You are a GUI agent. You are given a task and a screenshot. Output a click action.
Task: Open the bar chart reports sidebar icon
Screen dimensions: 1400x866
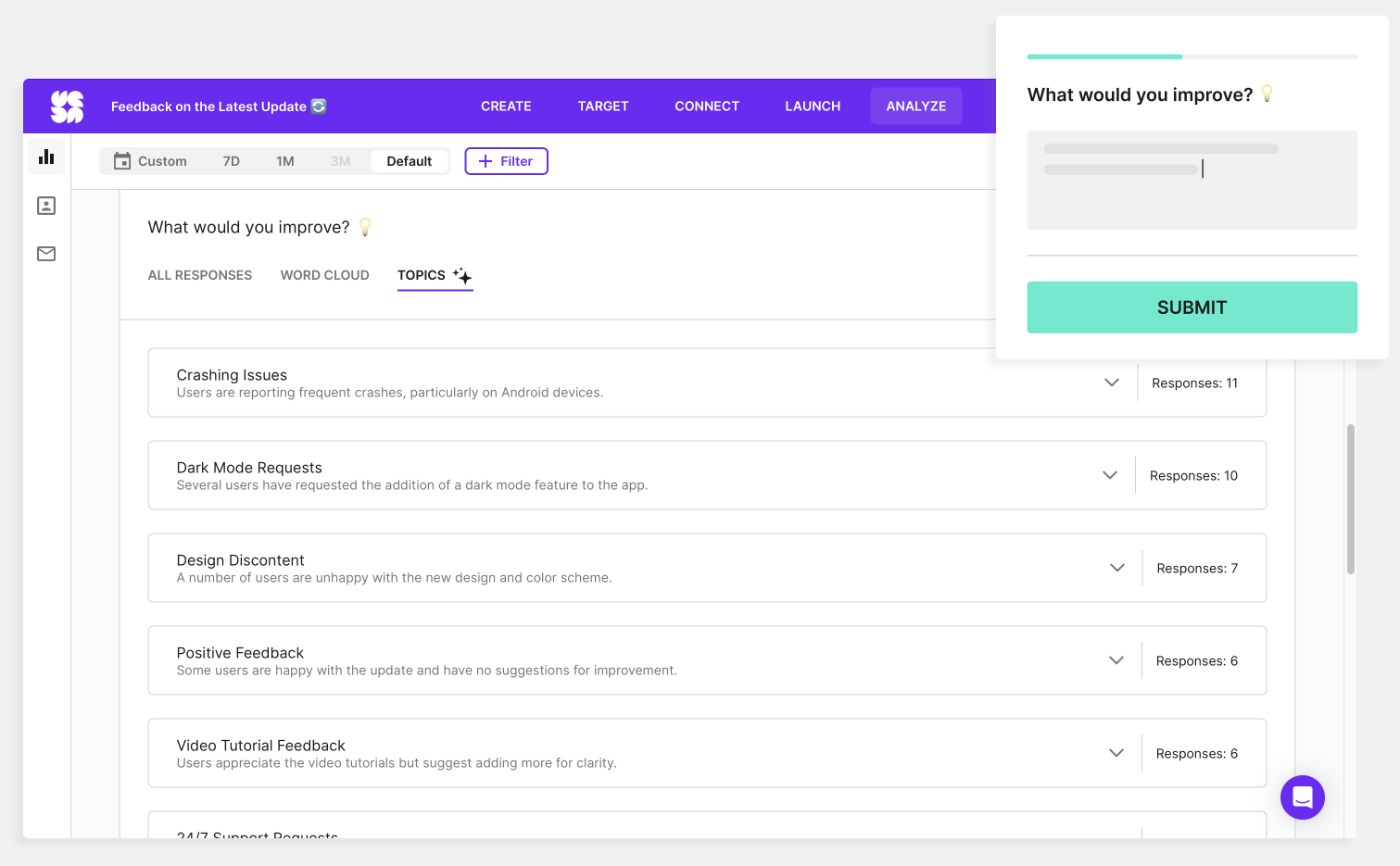coord(46,157)
